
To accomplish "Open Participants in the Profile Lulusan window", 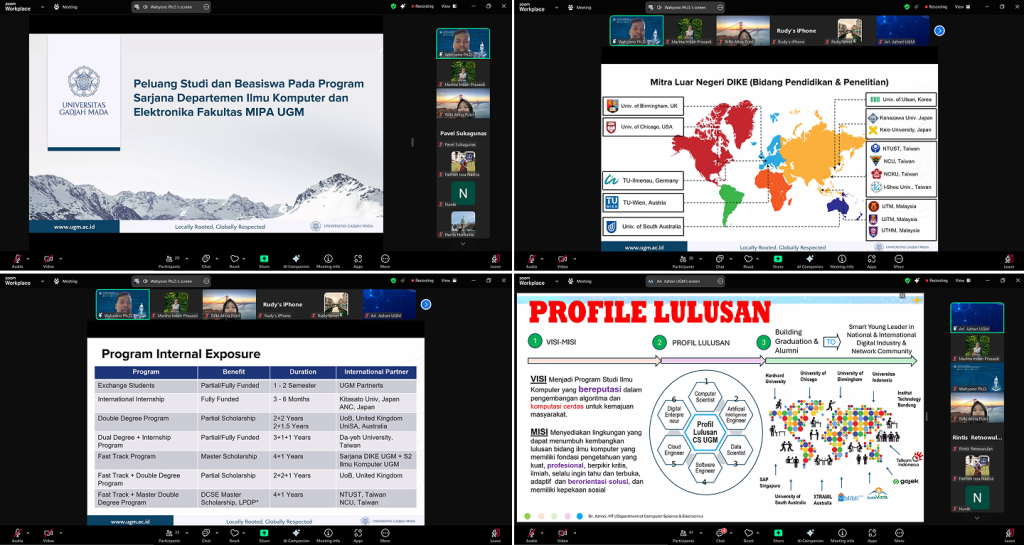I will click(683, 535).
